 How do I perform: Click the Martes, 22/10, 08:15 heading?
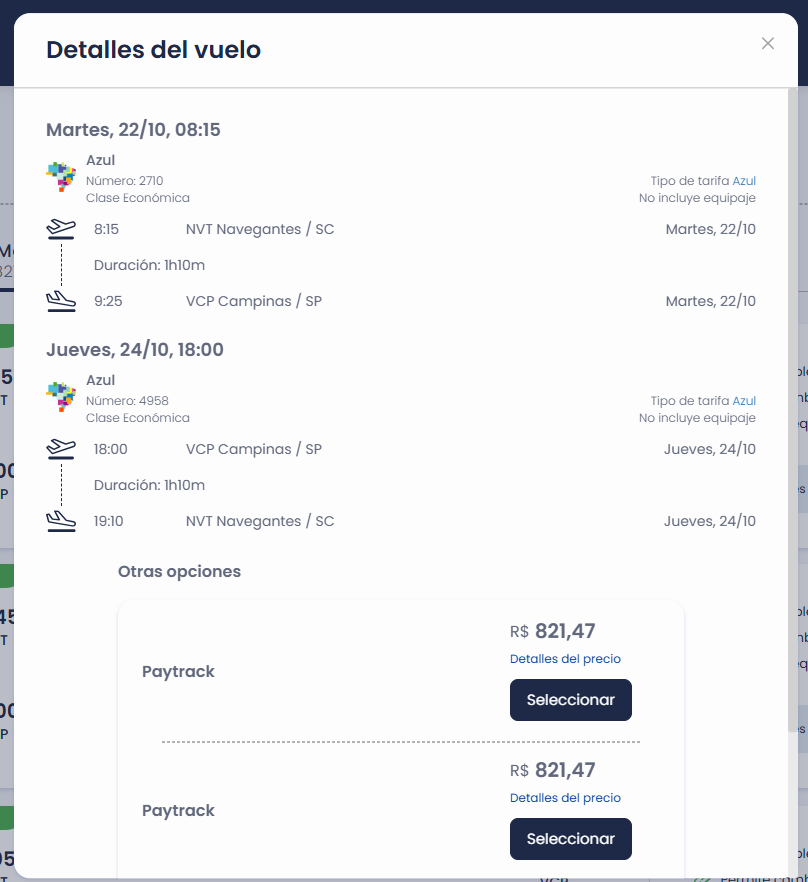(133, 130)
